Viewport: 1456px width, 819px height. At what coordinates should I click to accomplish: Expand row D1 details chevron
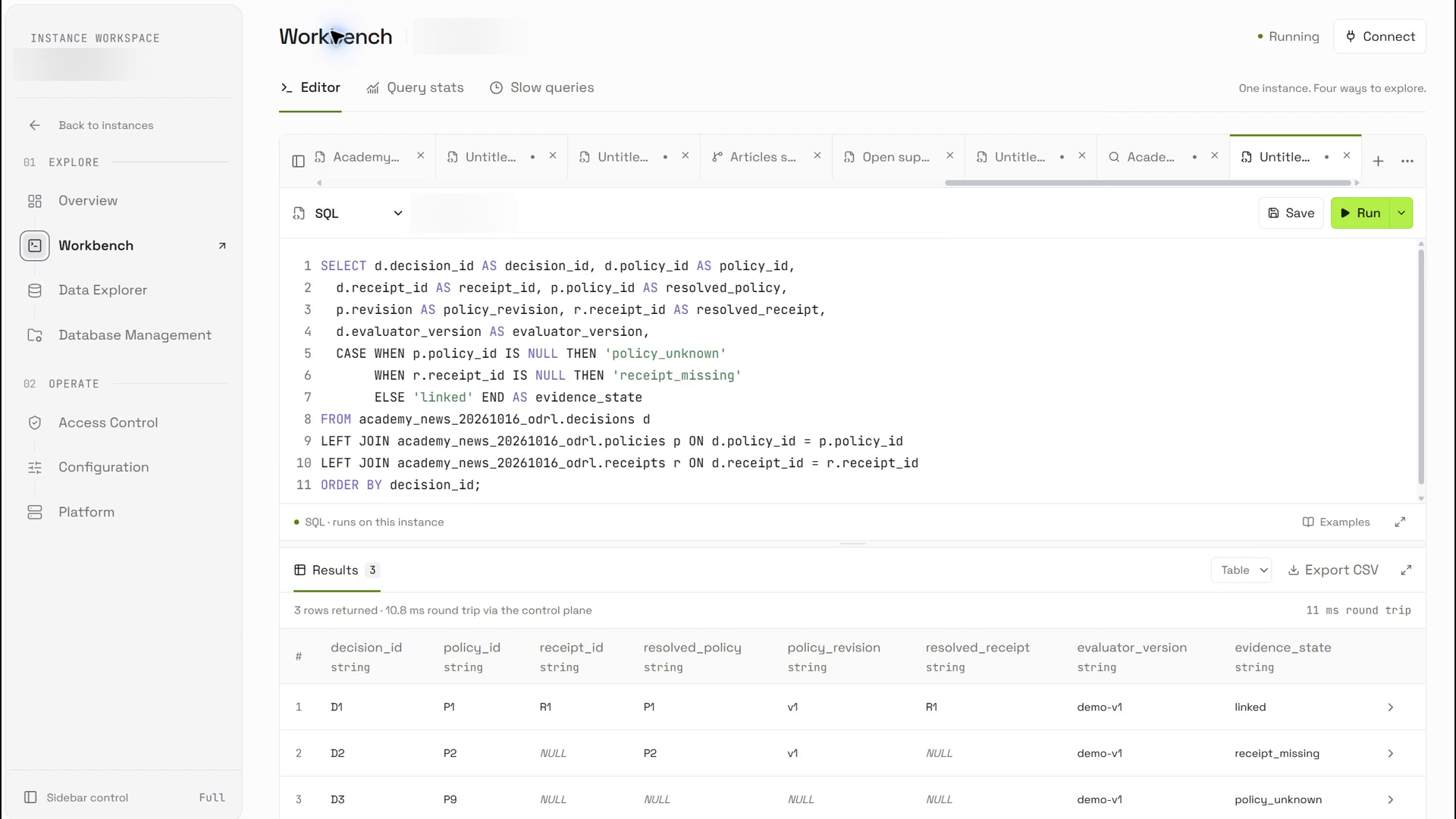[1391, 707]
